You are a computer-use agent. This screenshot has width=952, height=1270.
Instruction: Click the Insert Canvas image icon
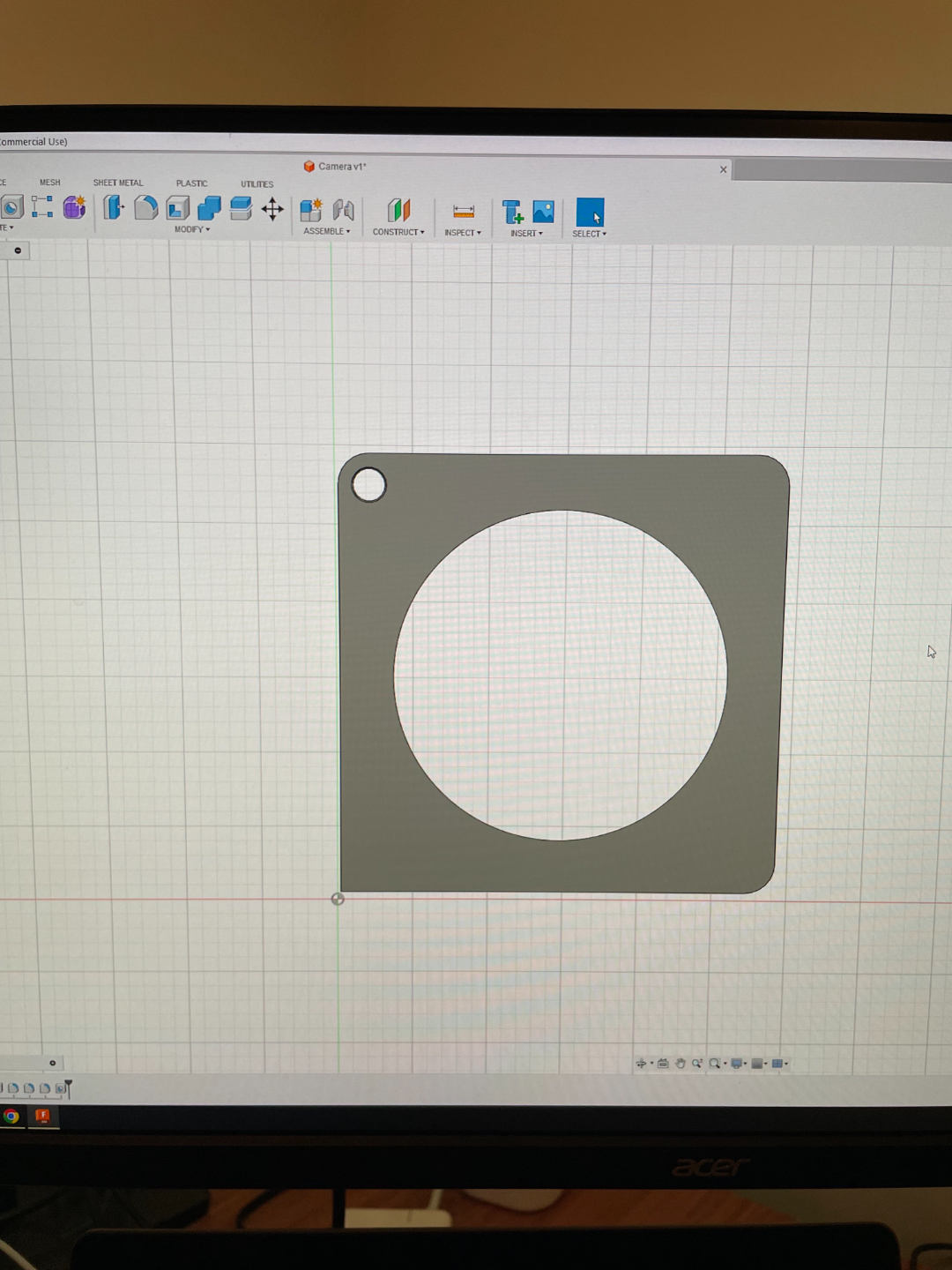tap(544, 212)
